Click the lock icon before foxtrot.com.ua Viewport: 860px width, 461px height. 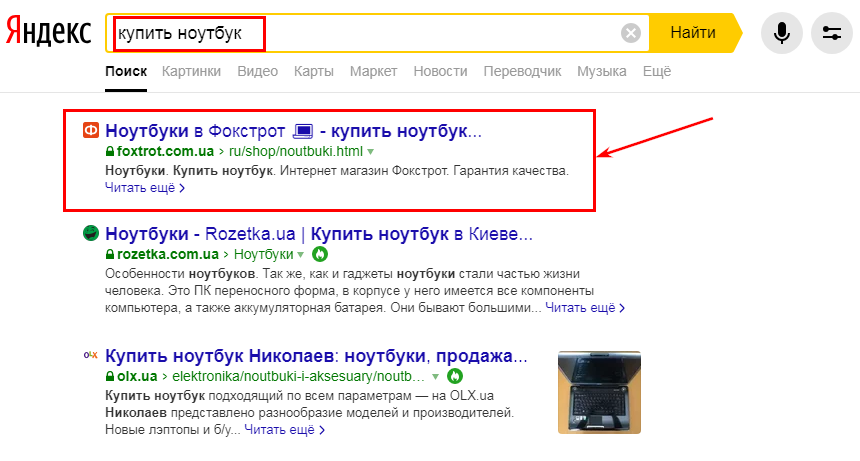click(110, 151)
